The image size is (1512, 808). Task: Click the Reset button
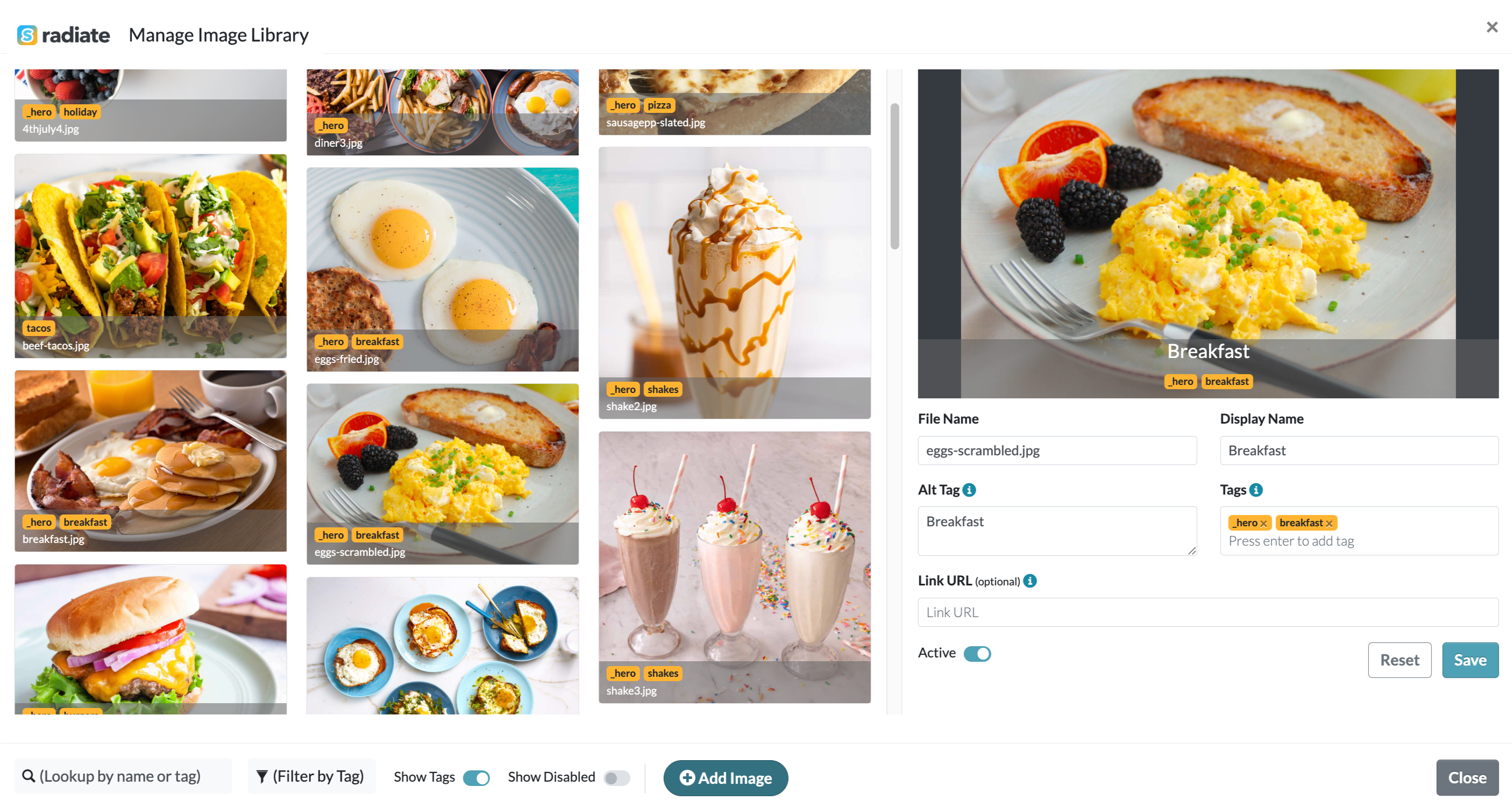pos(1399,660)
